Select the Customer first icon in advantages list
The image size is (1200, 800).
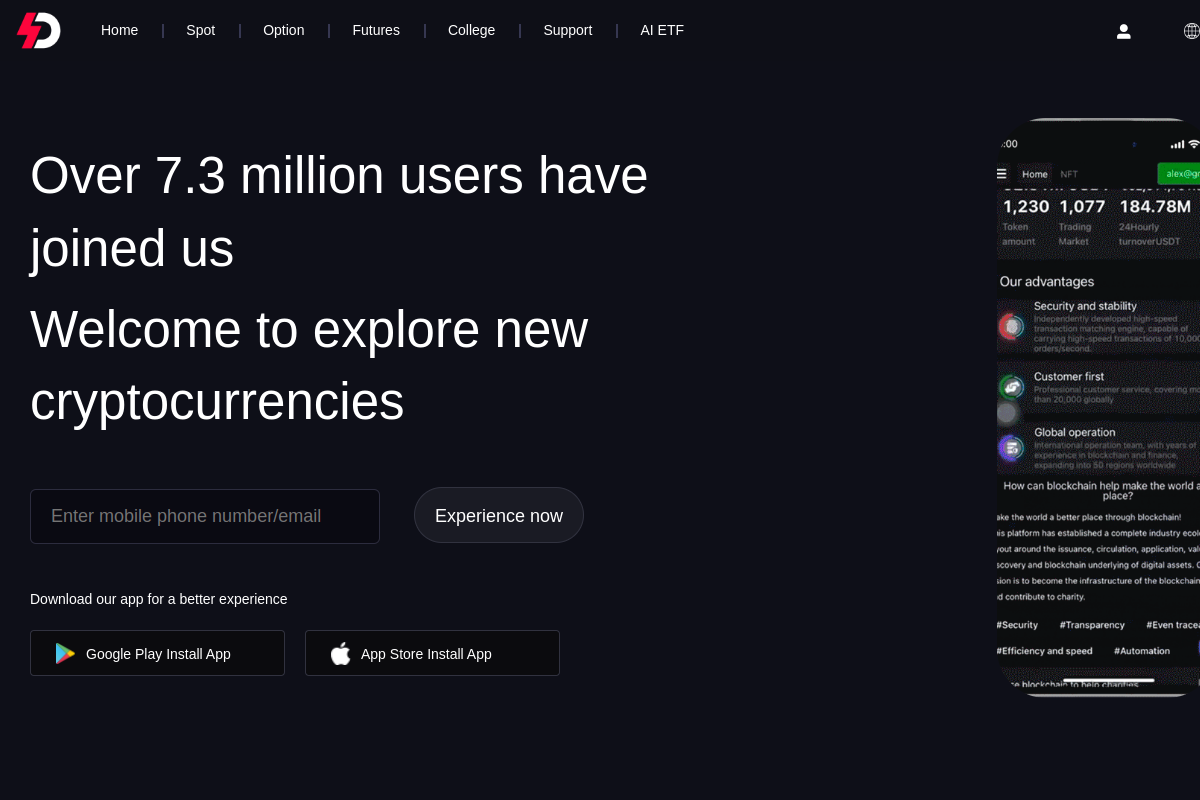(x=1012, y=389)
